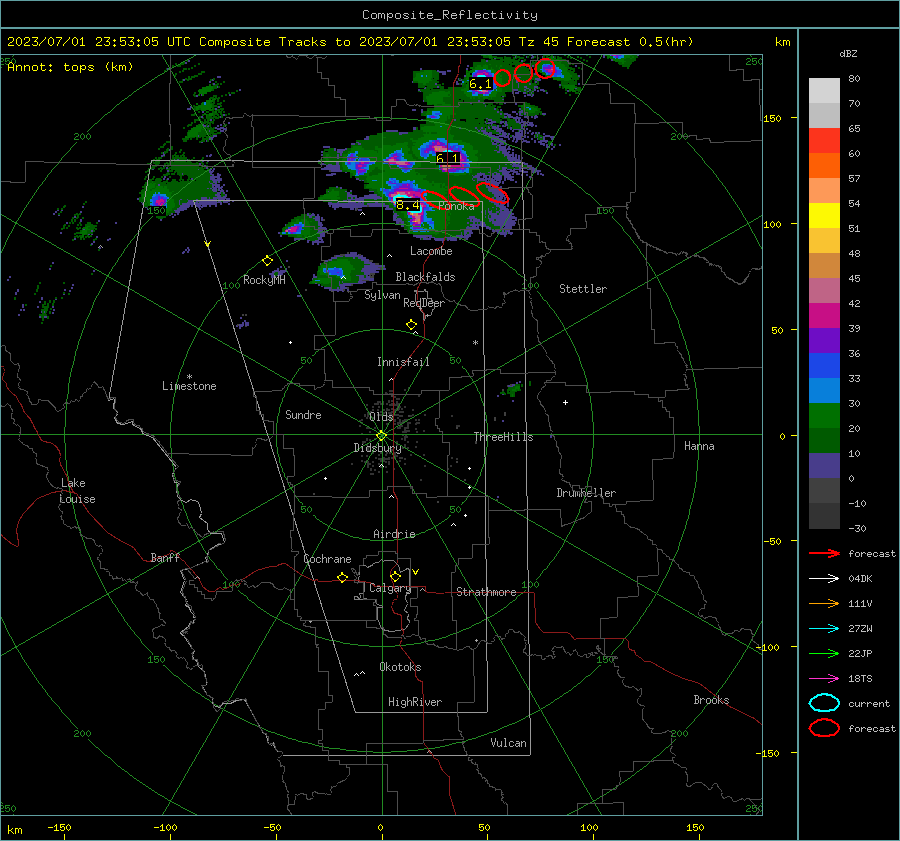Select the Lake Louise map label
The height and width of the screenshot is (841, 900).
[x=77, y=491]
